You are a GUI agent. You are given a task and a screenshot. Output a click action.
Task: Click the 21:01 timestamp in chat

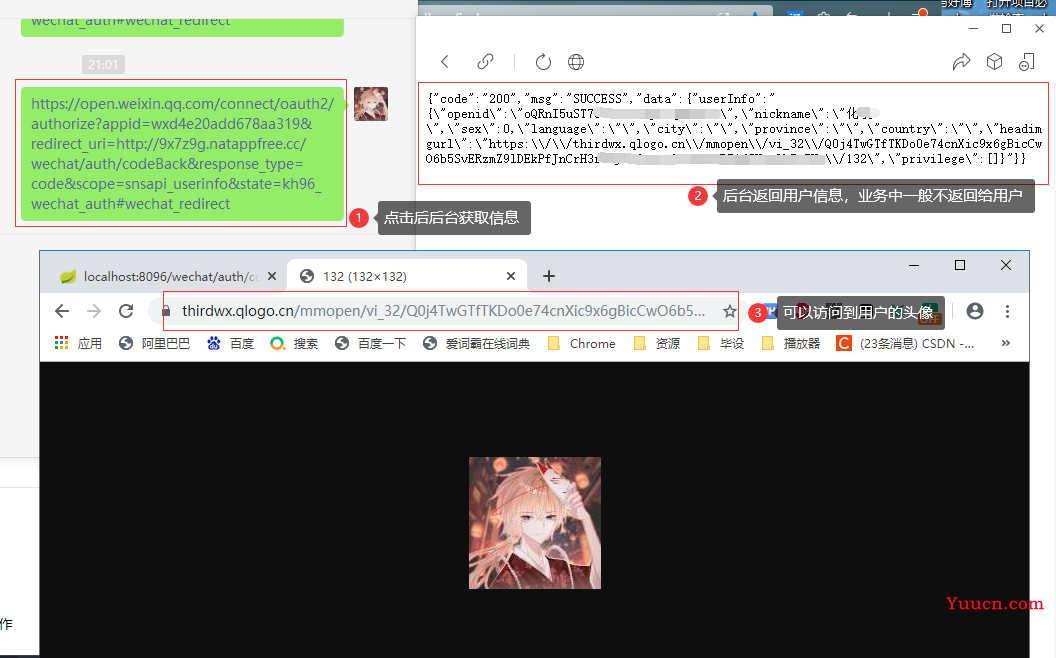(103, 65)
